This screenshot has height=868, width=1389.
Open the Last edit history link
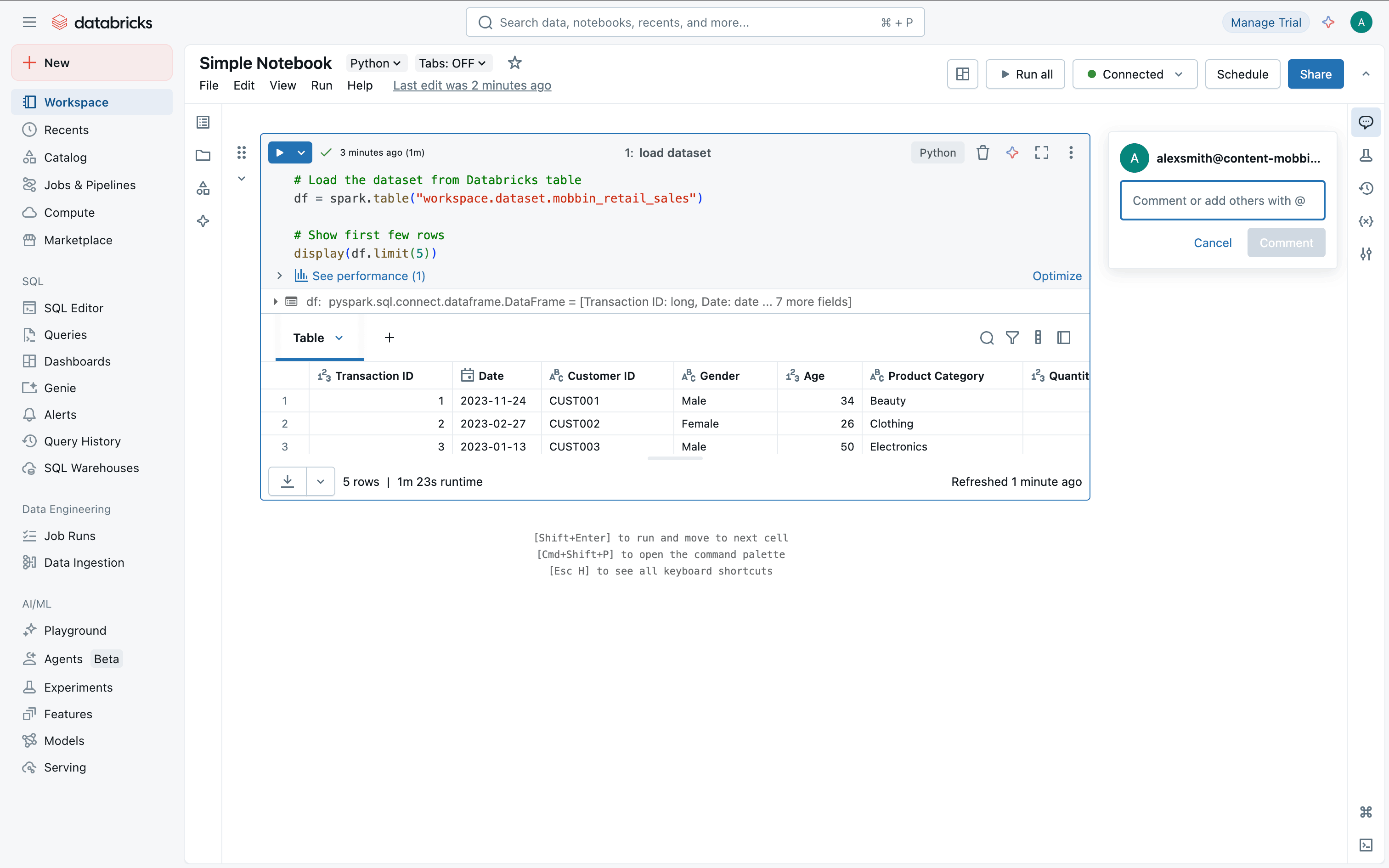[472, 85]
